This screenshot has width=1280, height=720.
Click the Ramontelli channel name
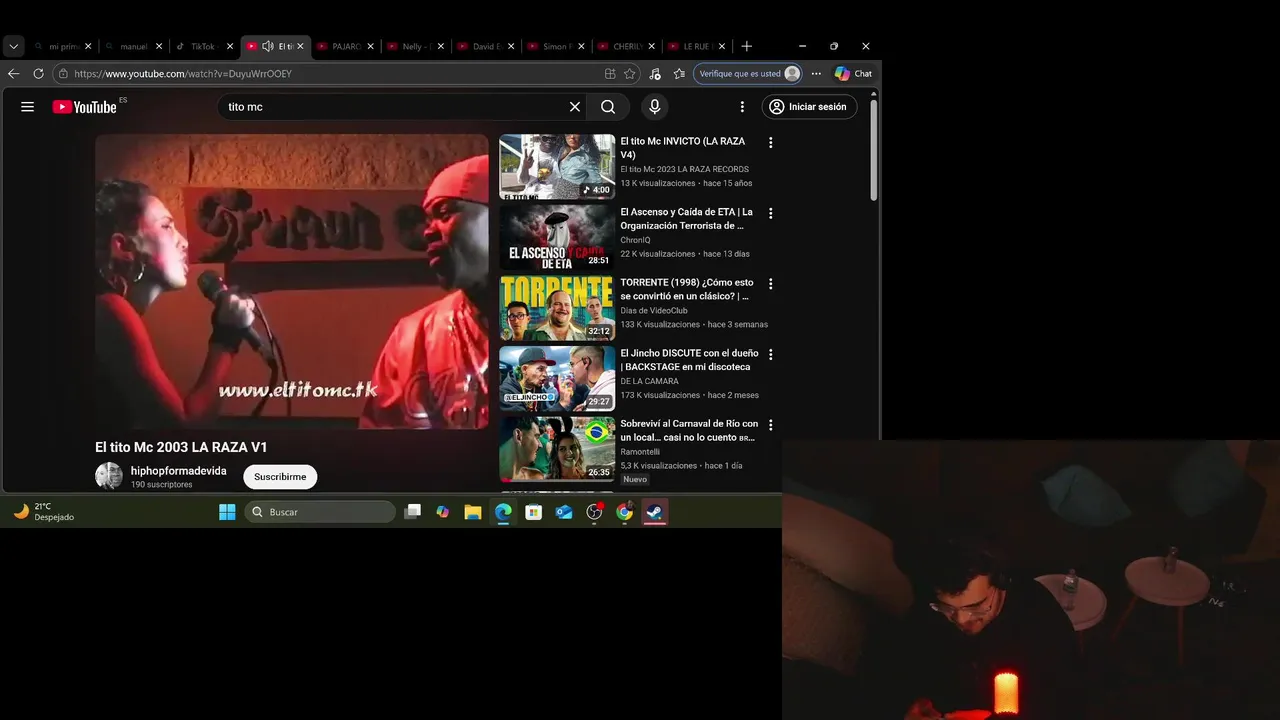[x=640, y=452]
